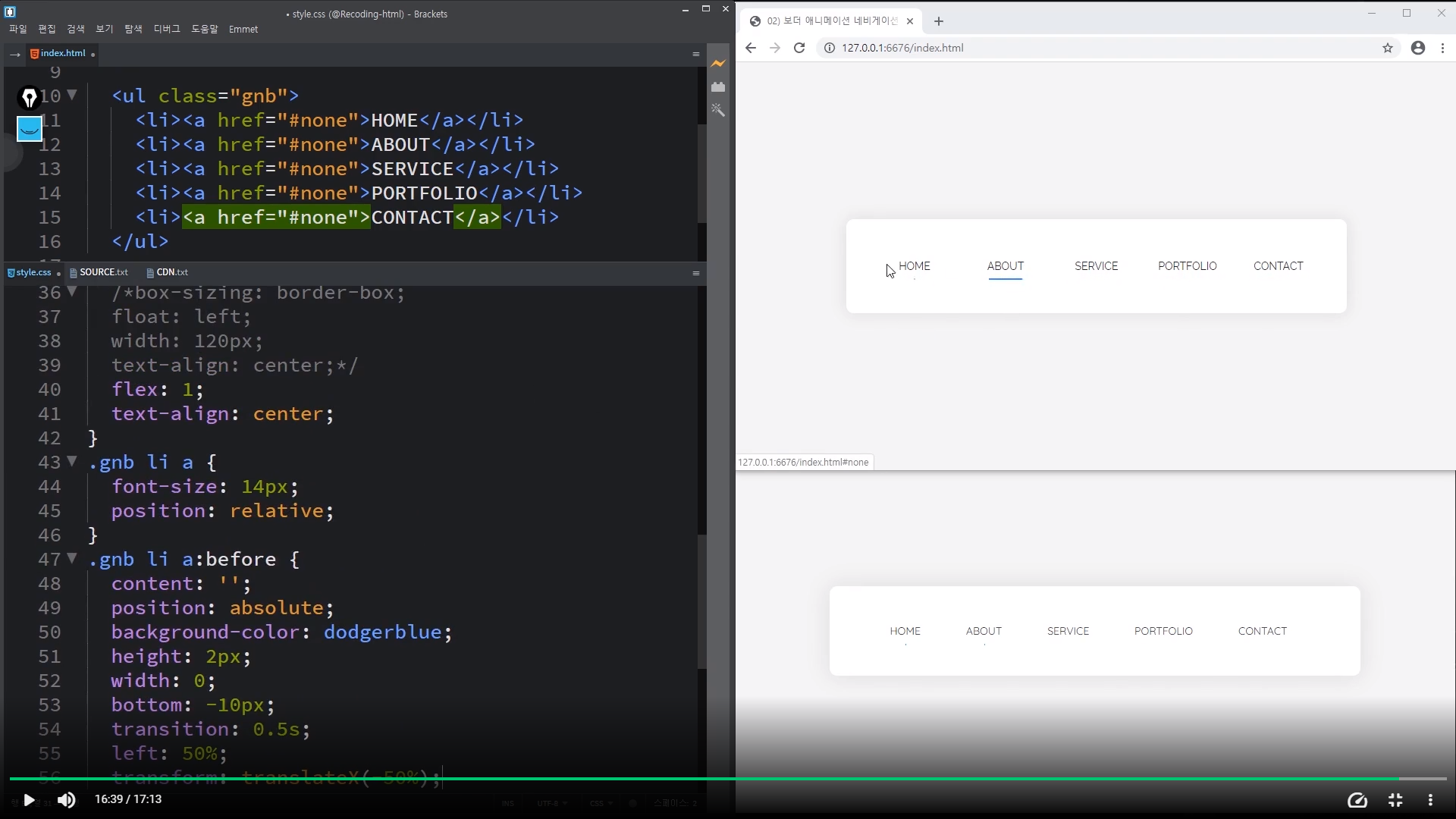Open the Emmet menu
Image resolution: width=1456 pixels, height=819 pixels.
243,29
